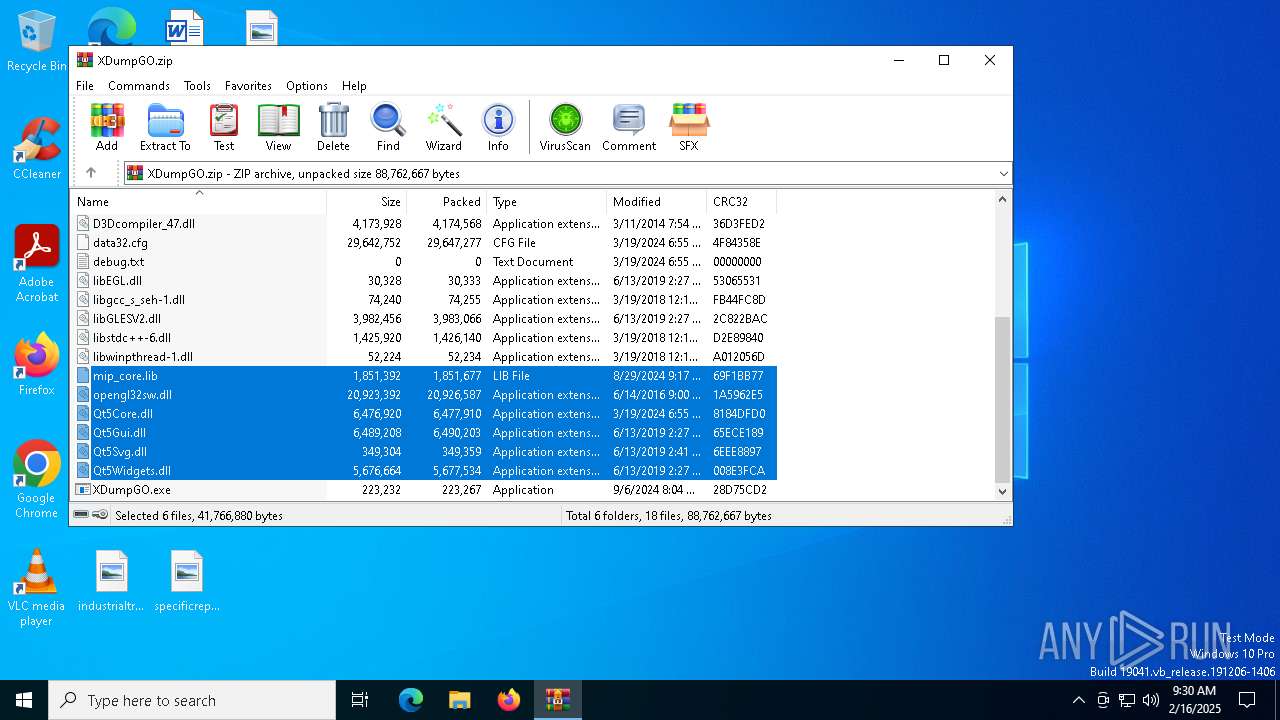
Task: Select Adobe Acrobat desktop shortcut
Action: click(x=37, y=264)
